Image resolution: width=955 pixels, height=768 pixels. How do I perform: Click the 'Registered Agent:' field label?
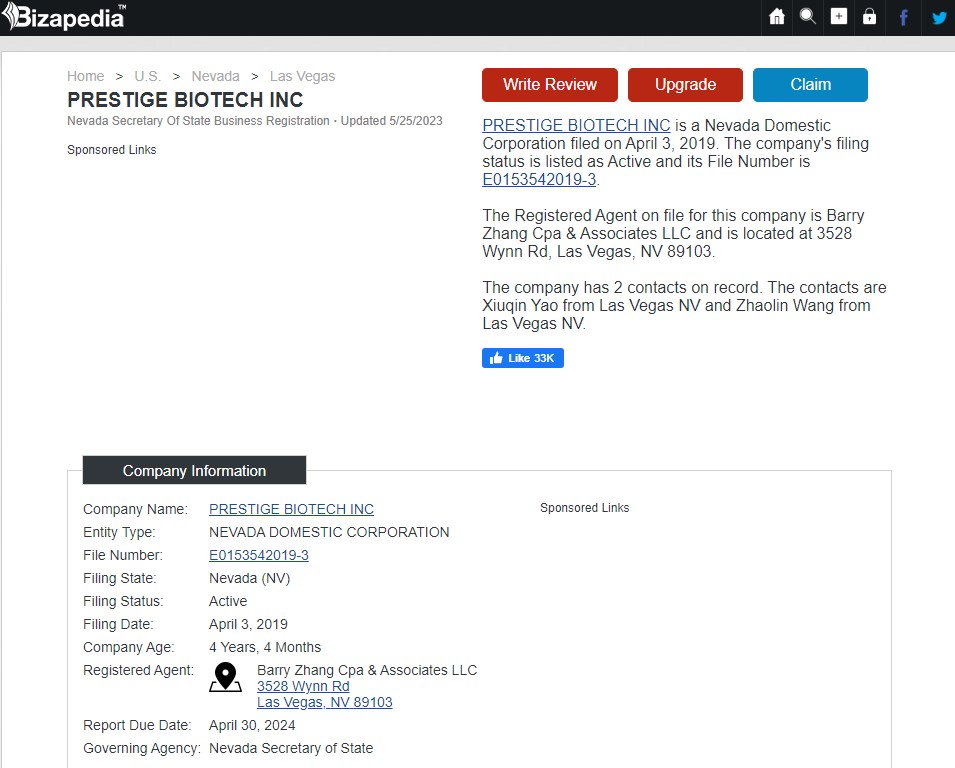(x=138, y=670)
